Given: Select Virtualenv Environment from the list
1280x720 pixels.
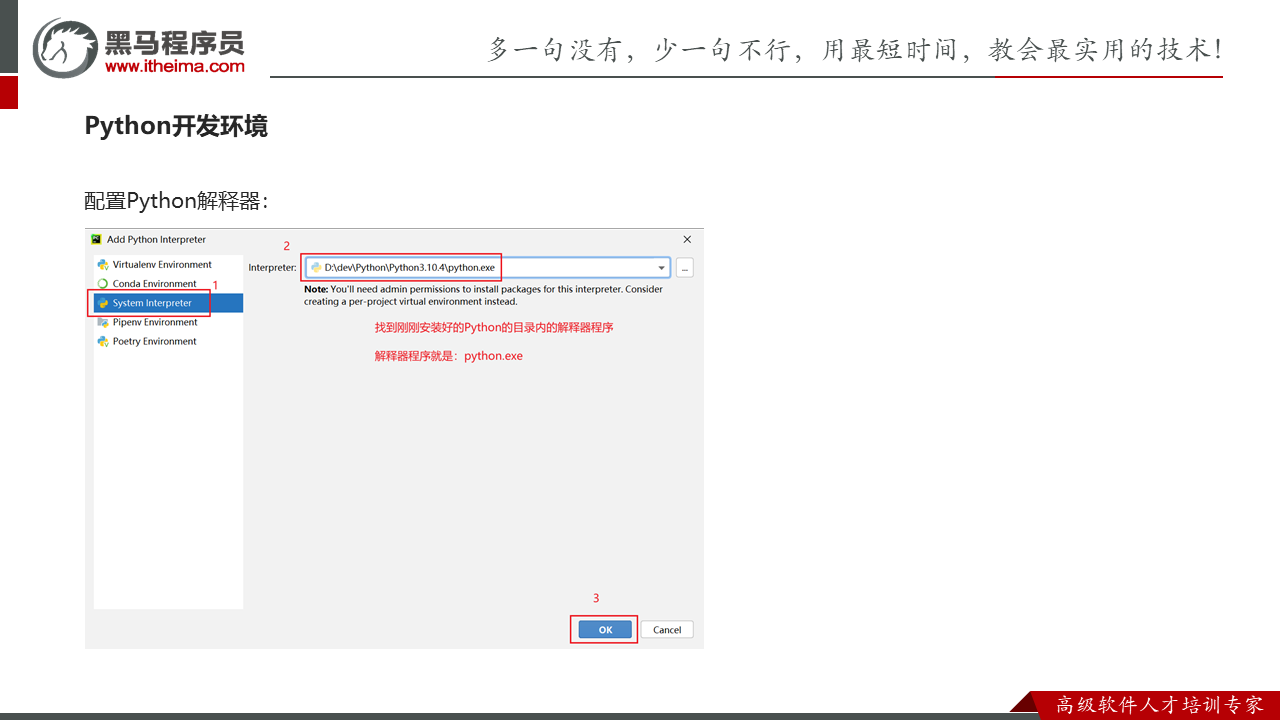Looking at the screenshot, I should click(162, 265).
